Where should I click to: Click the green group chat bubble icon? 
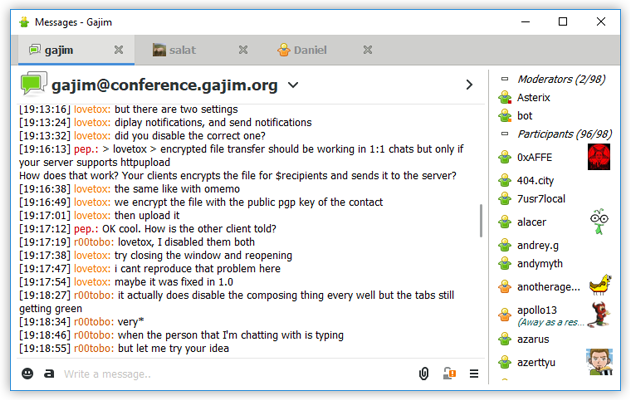pyautogui.click(x=34, y=84)
